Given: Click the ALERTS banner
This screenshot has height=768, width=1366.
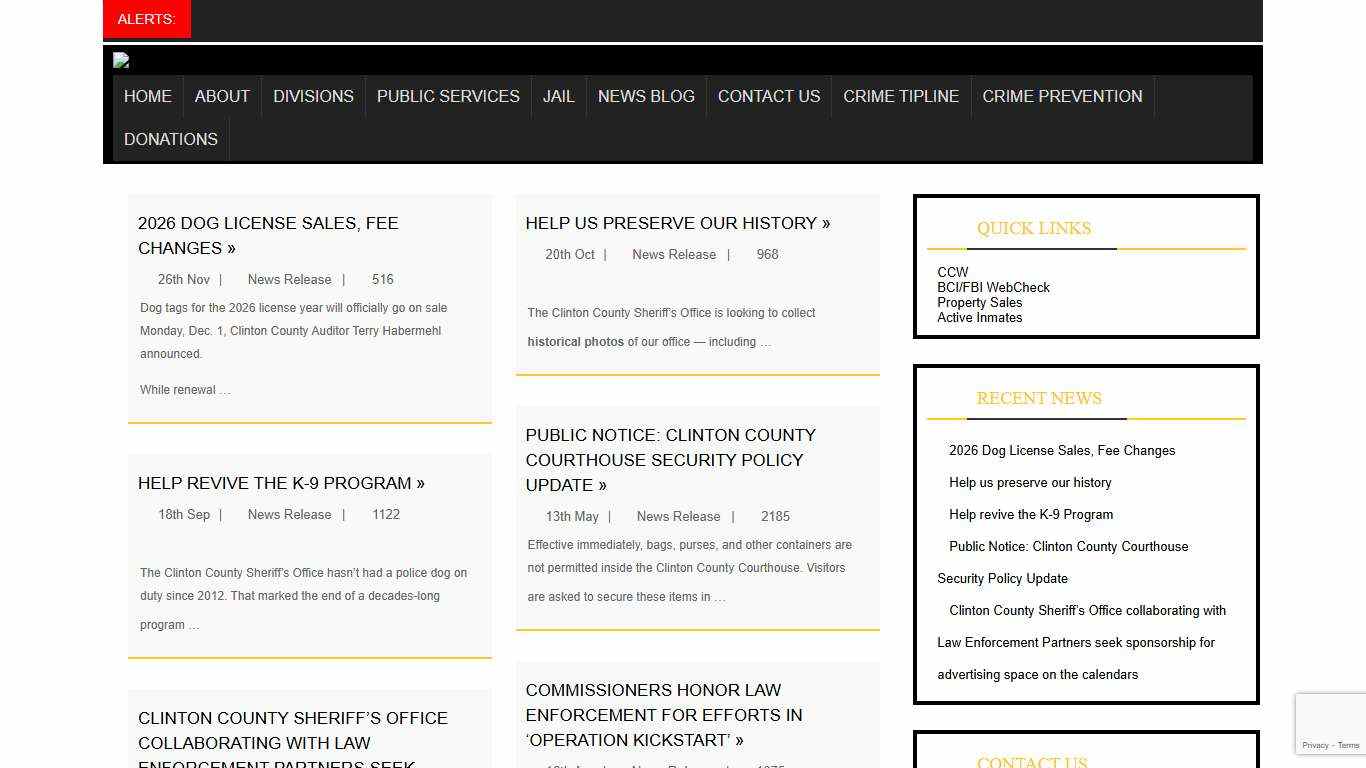Looking at the screenshot, I should point(146,18).
